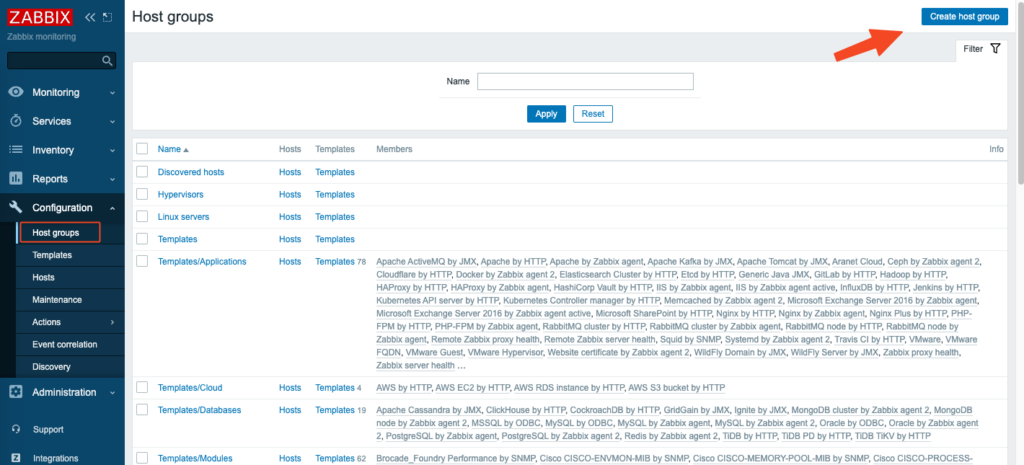The height and width of the screenshot is (465, 1024).
Task: Check the Templates/Applications row checkbox
Action: [142, 261]
